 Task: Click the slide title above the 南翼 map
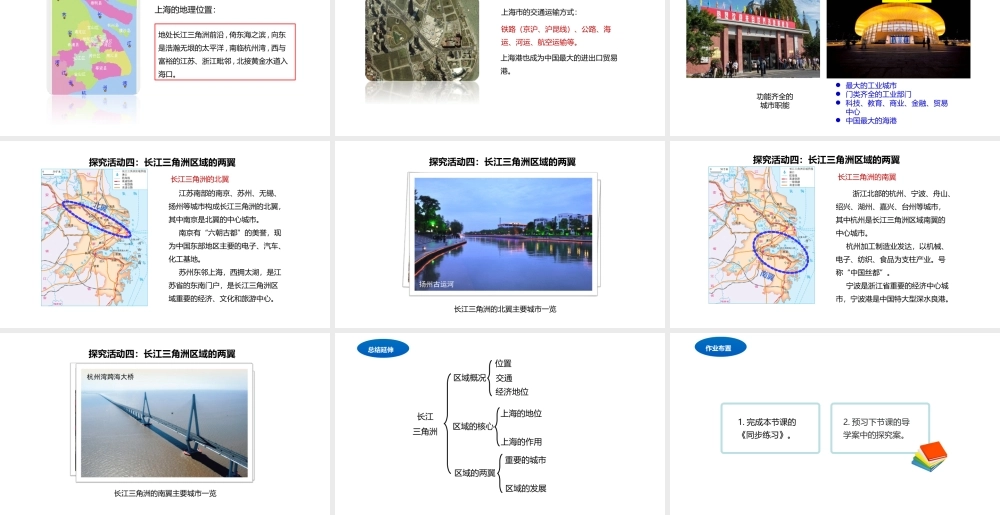pyautogui.click(x=827, y=160)
